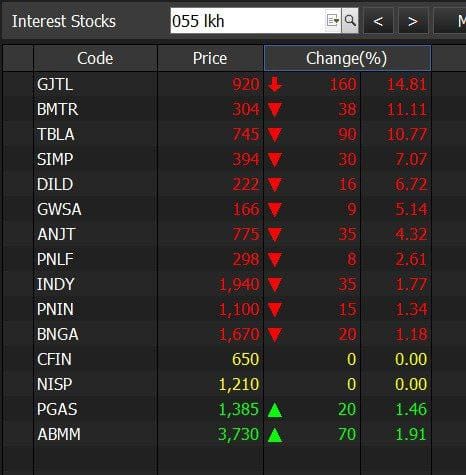This screenshot has width=466, height=475.
Task: Click the down arrow icon for GJTL
Action: (x=275, y=84)
